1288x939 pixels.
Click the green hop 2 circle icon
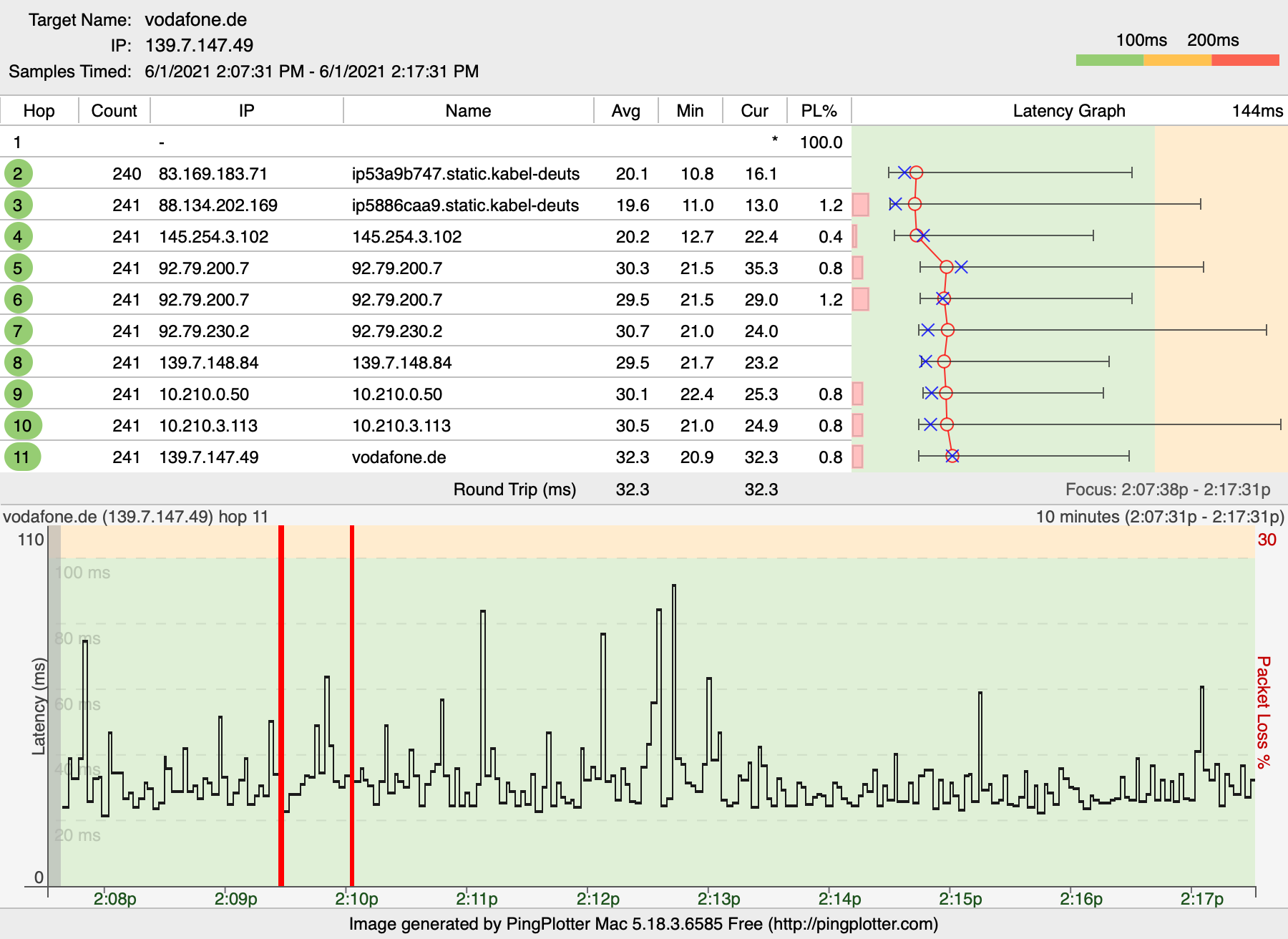[x=18, y=173]
